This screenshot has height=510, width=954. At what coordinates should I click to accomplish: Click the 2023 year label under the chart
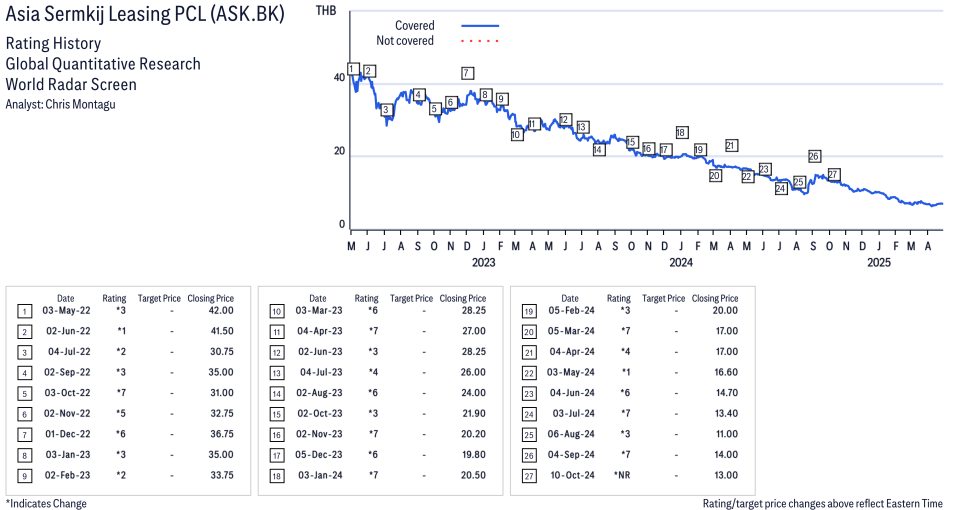pos(483,262)
